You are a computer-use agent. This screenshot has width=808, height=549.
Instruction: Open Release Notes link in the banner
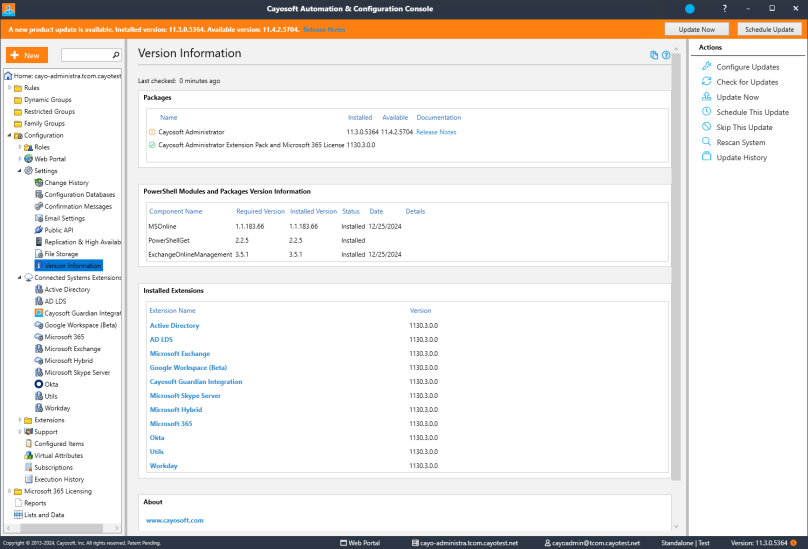point(324,29)
